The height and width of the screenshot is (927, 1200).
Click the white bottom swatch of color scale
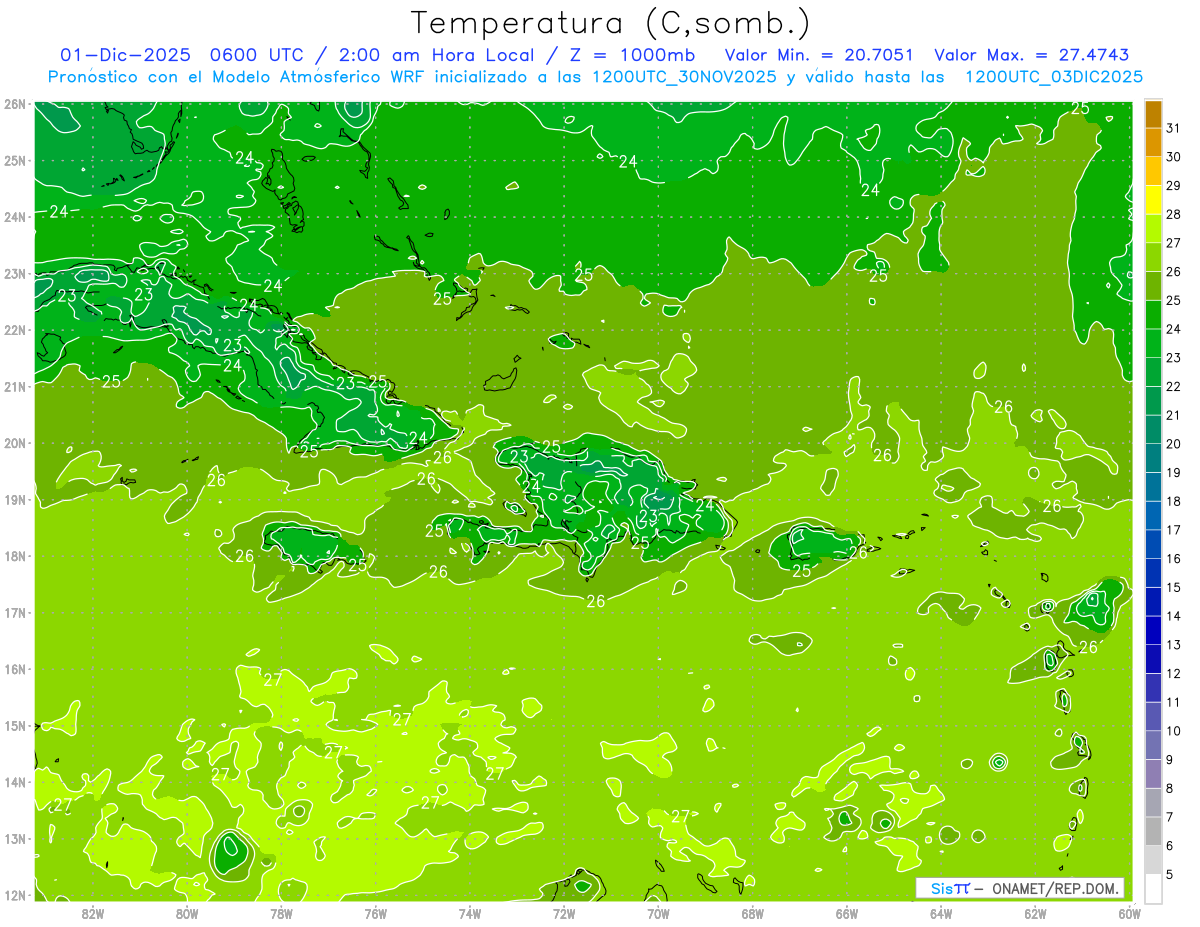coord(1153,889)
